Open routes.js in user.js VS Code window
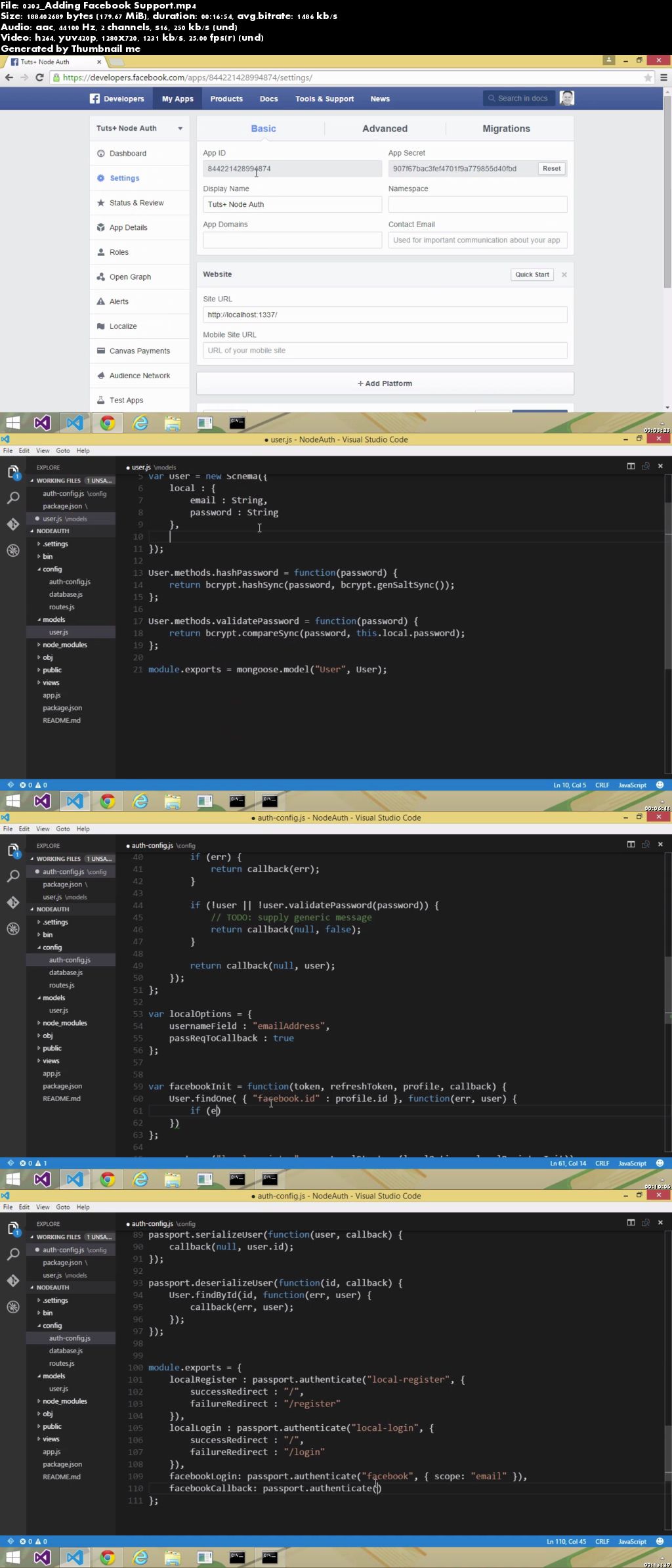Screen dimensions: 672x1568 [62, 607]
